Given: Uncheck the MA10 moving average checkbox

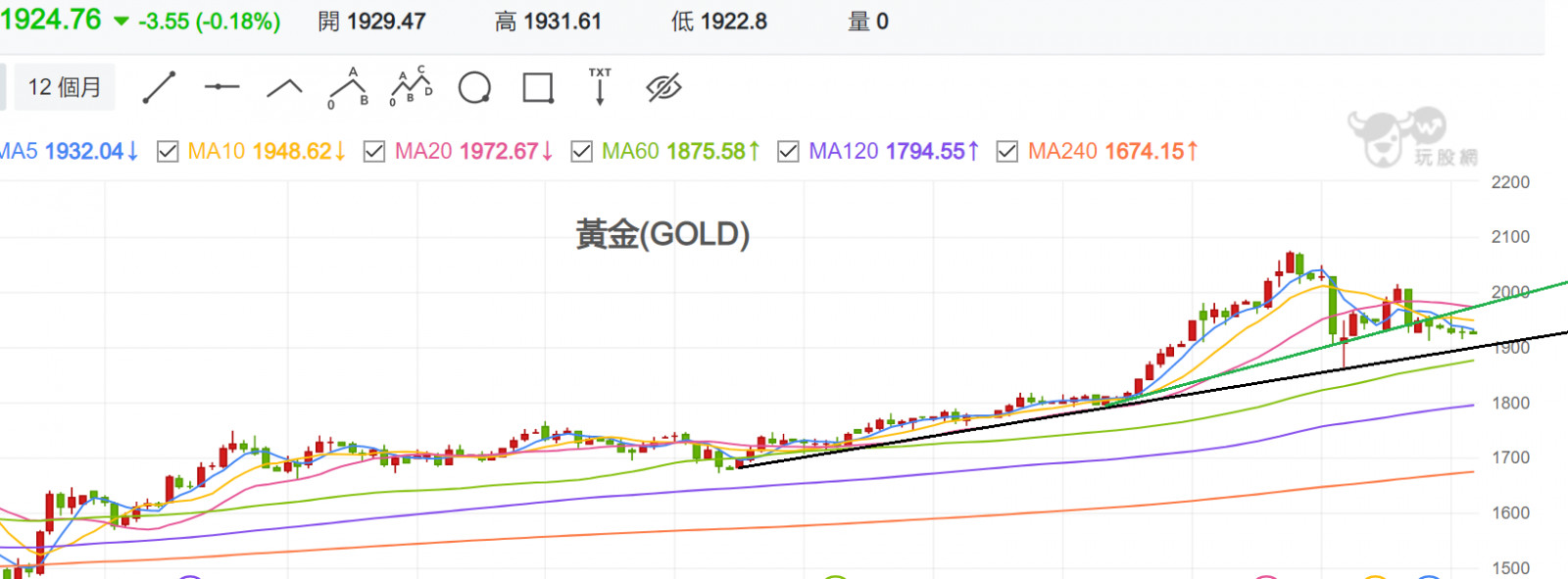Looking at the screenshot, I should coord(168,152).
